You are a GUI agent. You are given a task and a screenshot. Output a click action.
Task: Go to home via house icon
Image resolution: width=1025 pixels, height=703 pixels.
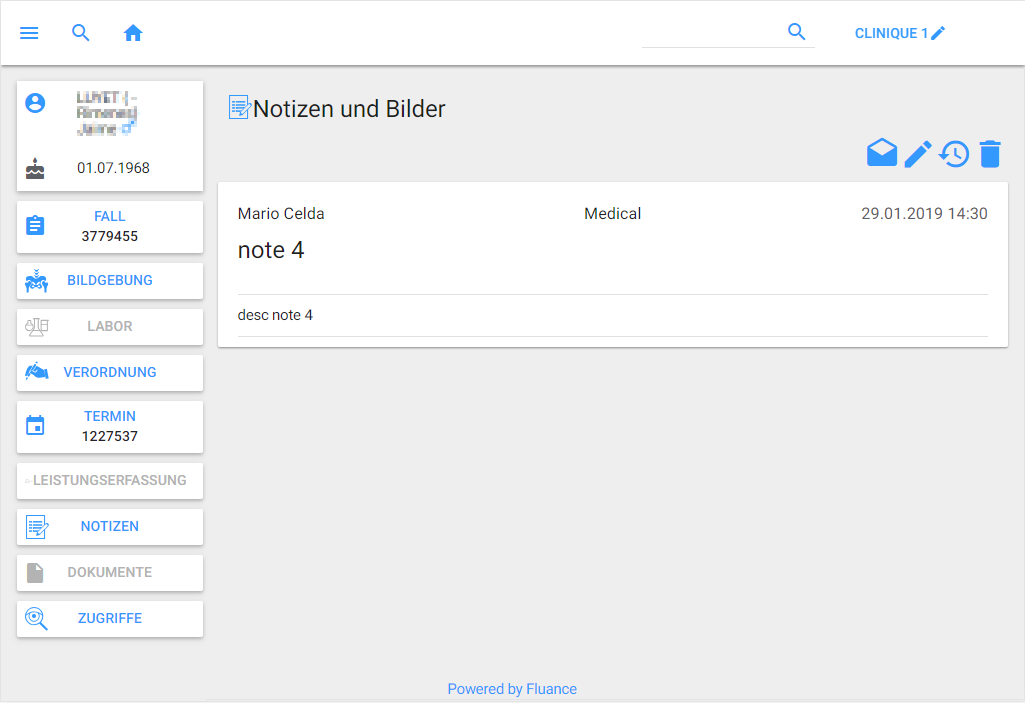[x=133, y=33]
